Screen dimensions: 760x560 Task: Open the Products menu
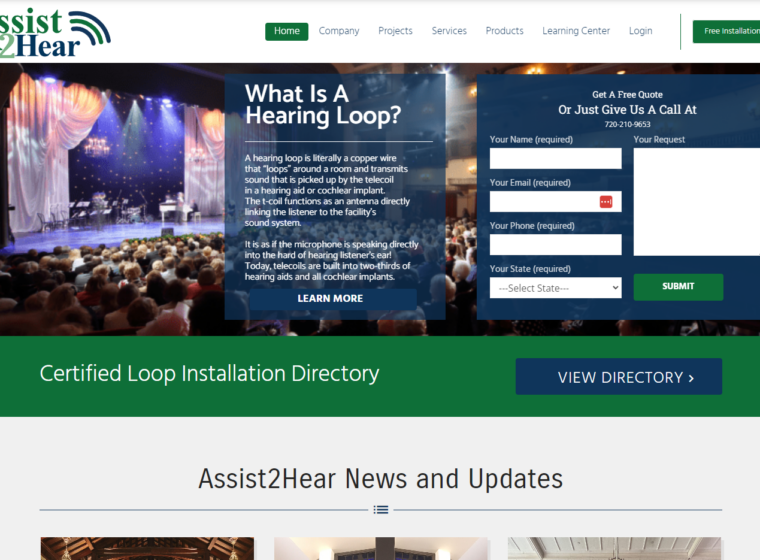tap(505, 31)
